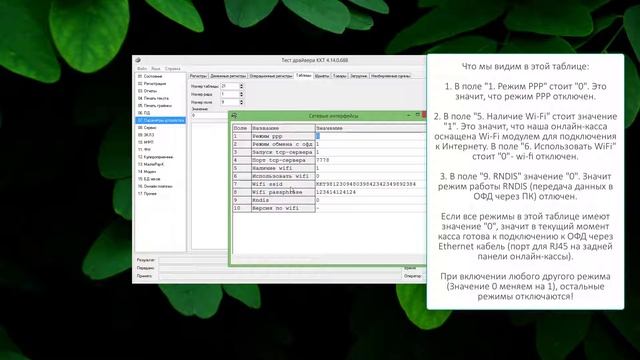Viewport: 640px width, 360px height.
Task: Select 04 Печать текста in the sidebar
Action: [153, 98]
